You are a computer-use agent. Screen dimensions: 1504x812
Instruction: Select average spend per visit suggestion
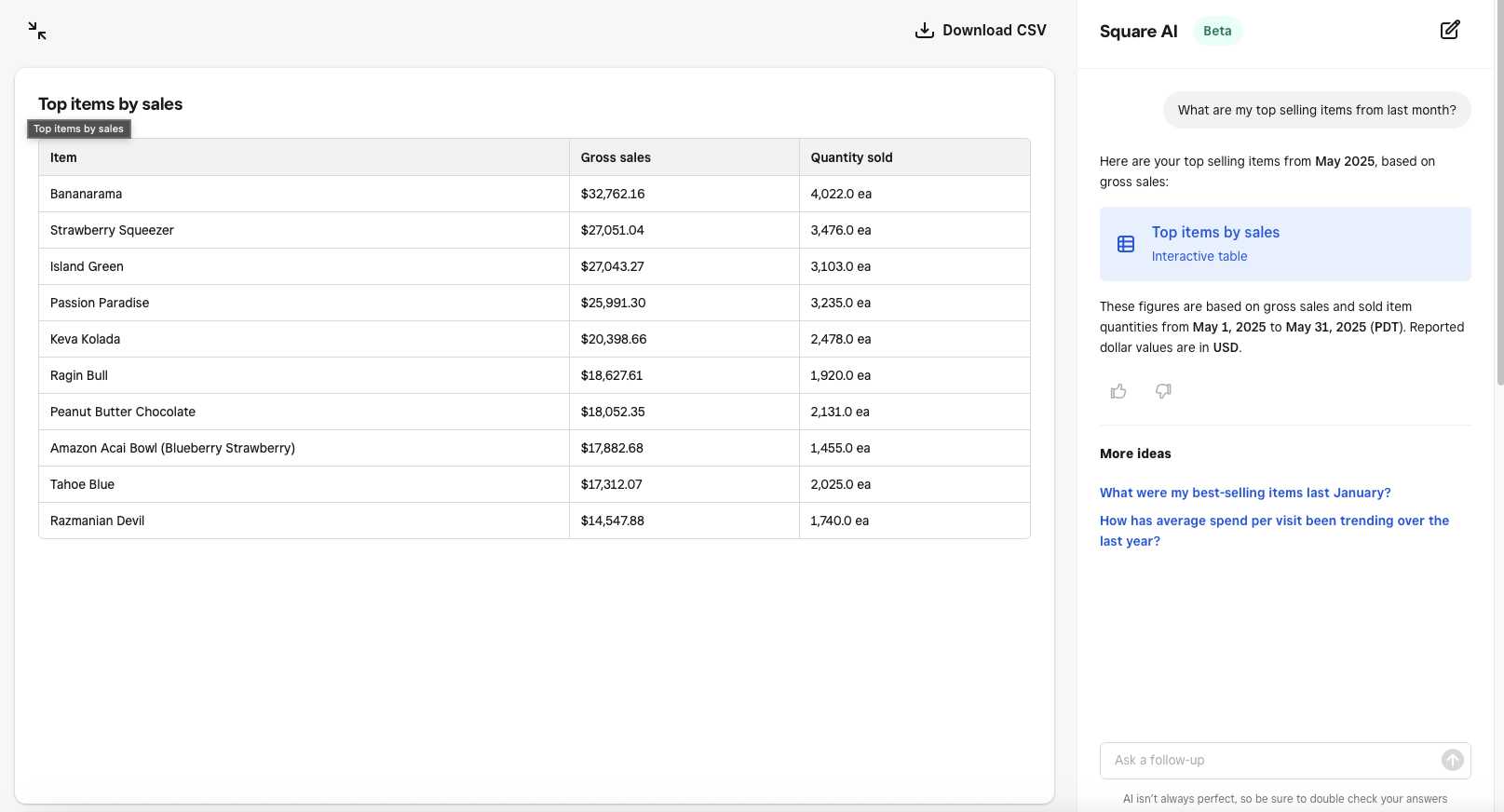click(1273, 530)
